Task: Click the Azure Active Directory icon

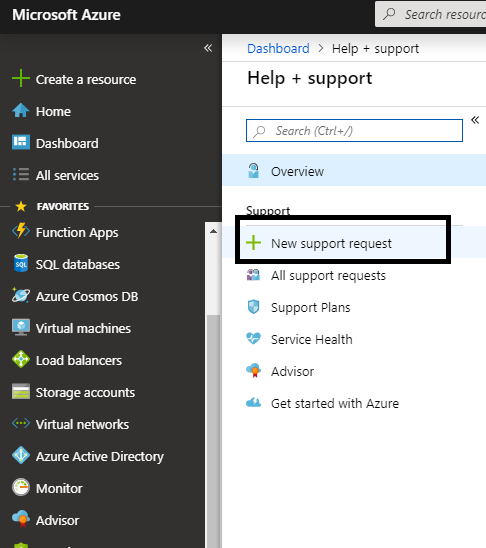Action: [21, 455]
